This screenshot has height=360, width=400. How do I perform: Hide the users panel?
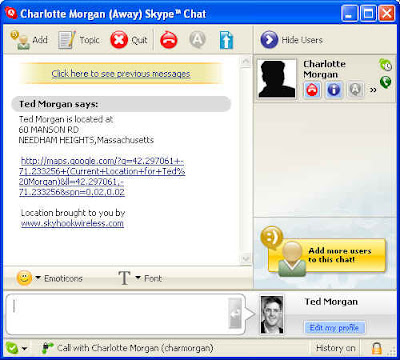(x=292, y=40)
